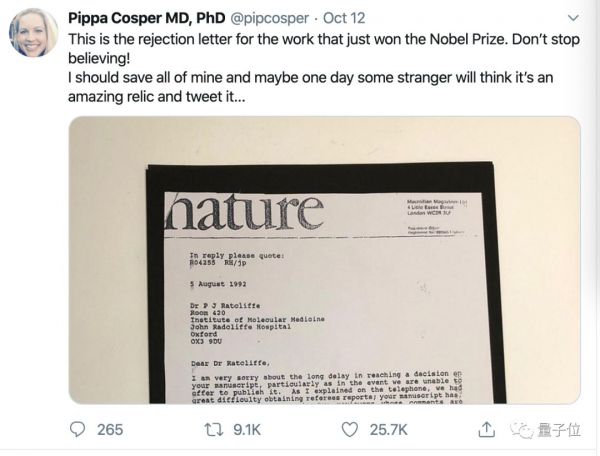Expand the tweet options chevron menu
Viewport: 600px width, 456px height.
pyautogui.click(x=571, y=17)
